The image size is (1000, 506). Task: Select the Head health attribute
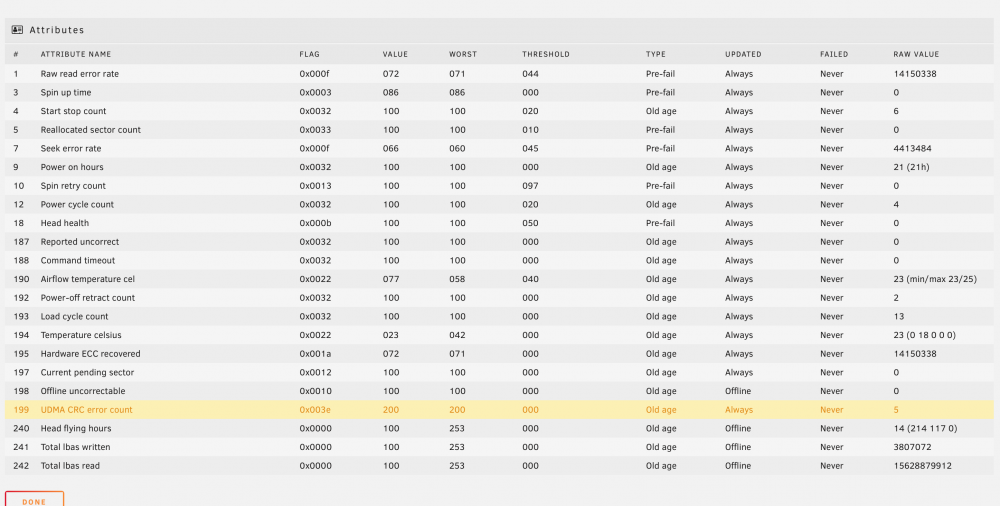pos(65,223)
